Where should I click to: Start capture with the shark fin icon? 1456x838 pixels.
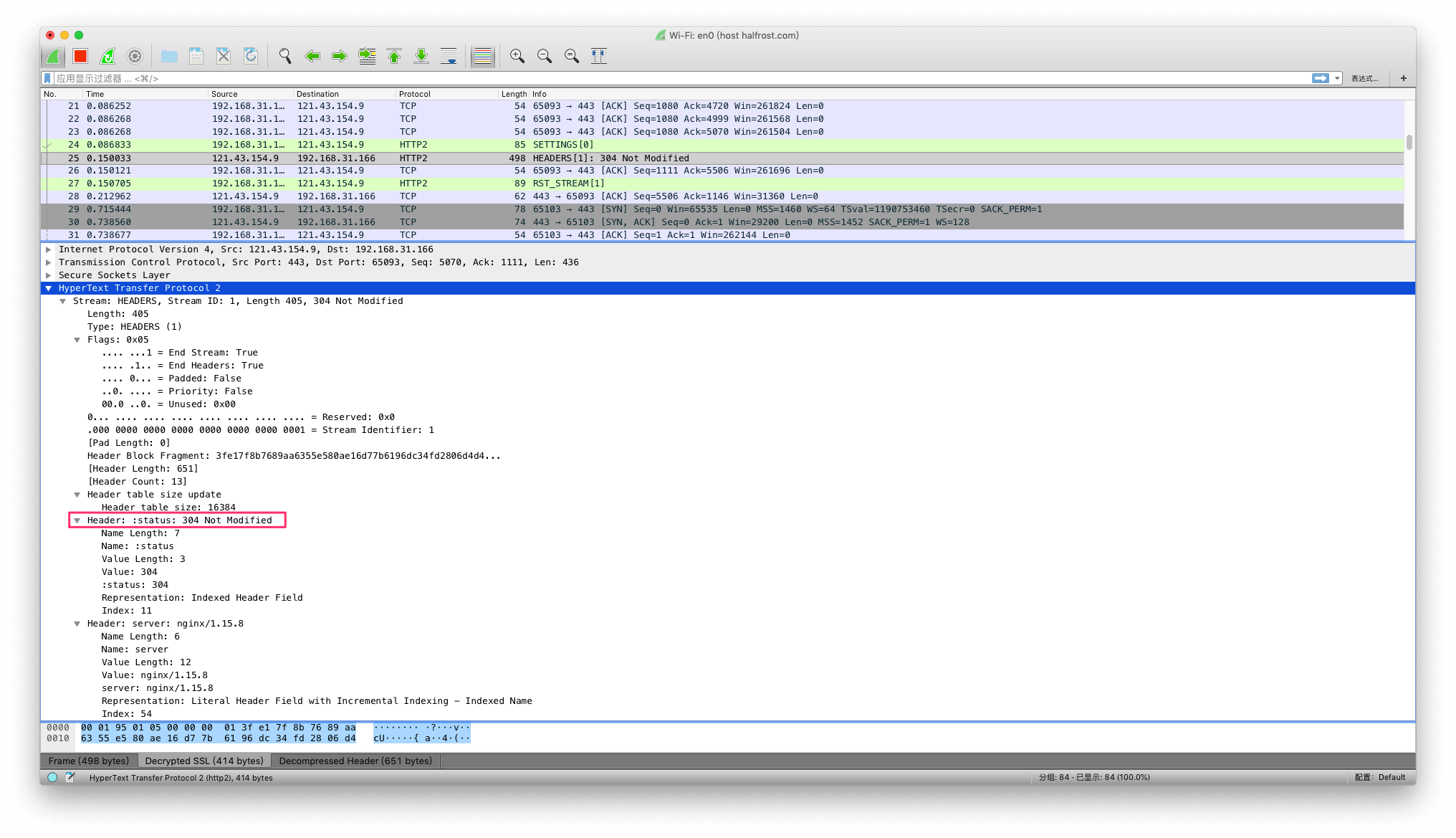(x=53, y=56)
